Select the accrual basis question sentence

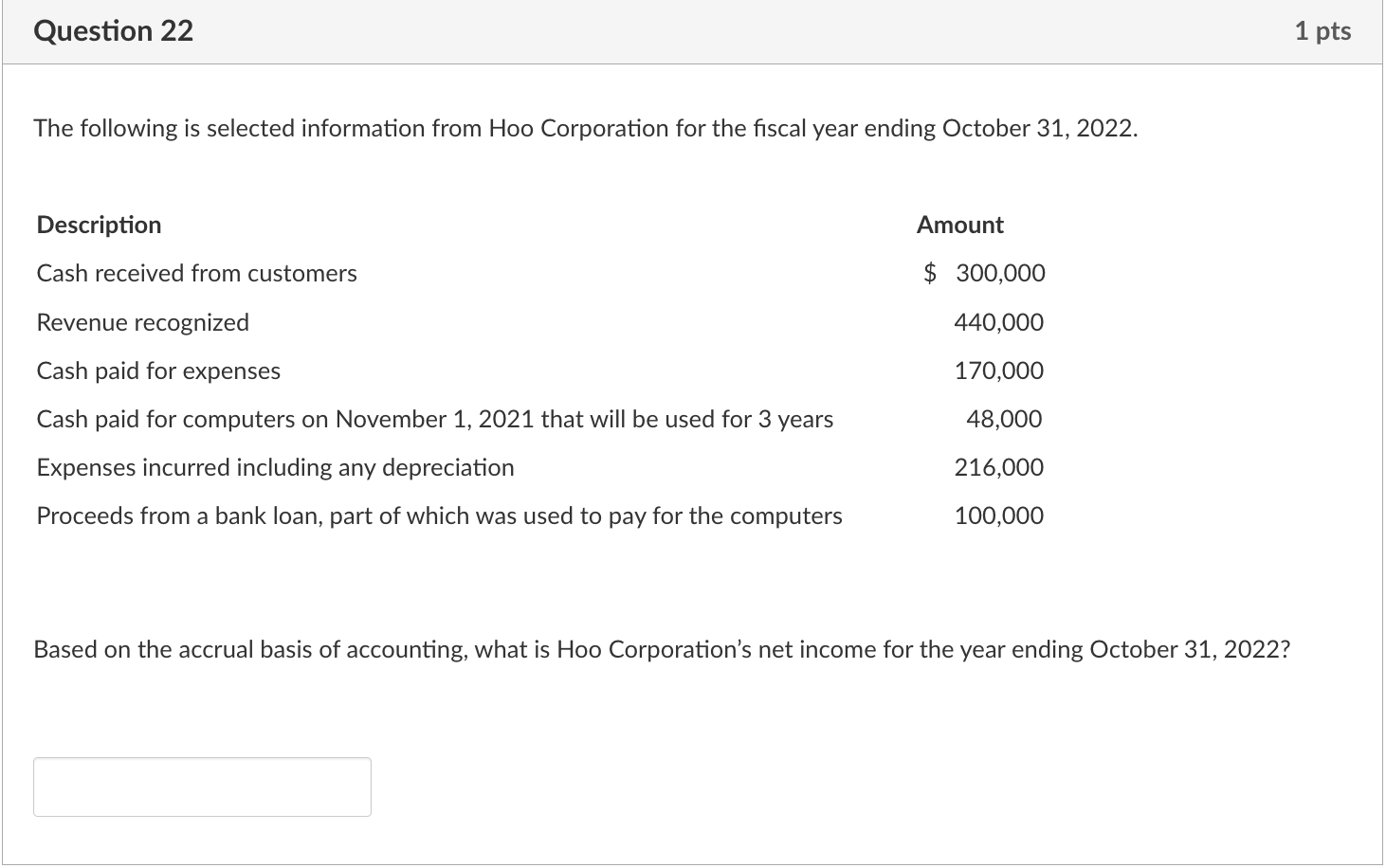coord(662,649)
